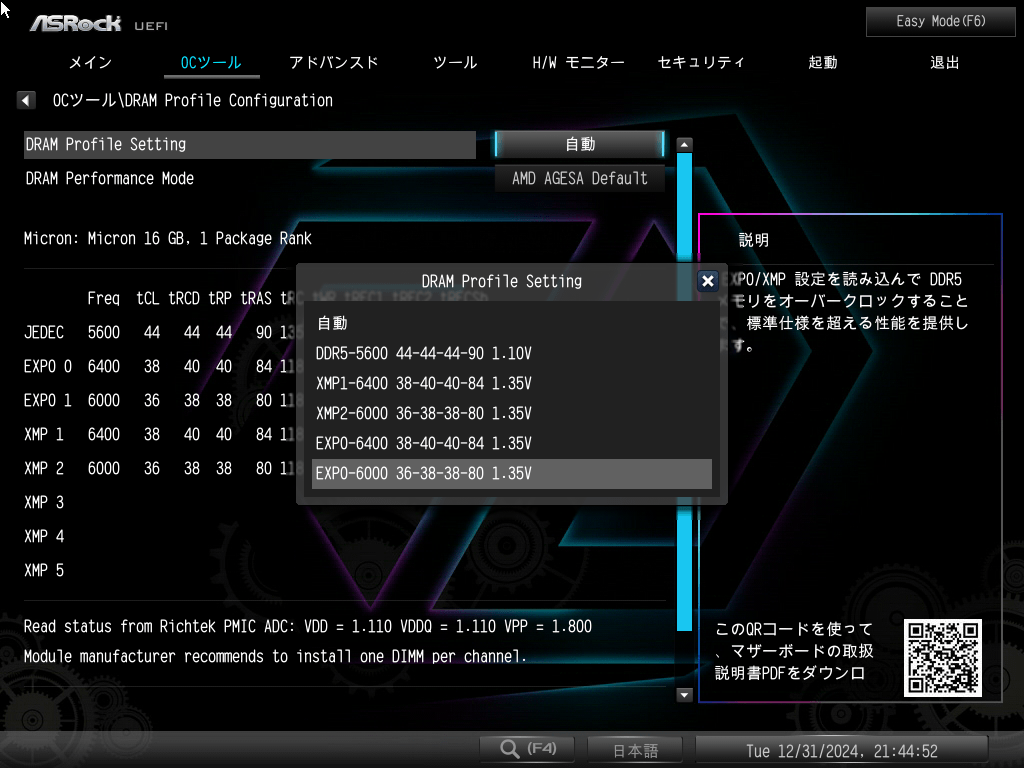Open the メイン tab
This screenshot has width=1024, height=768.
coord(90,63)
